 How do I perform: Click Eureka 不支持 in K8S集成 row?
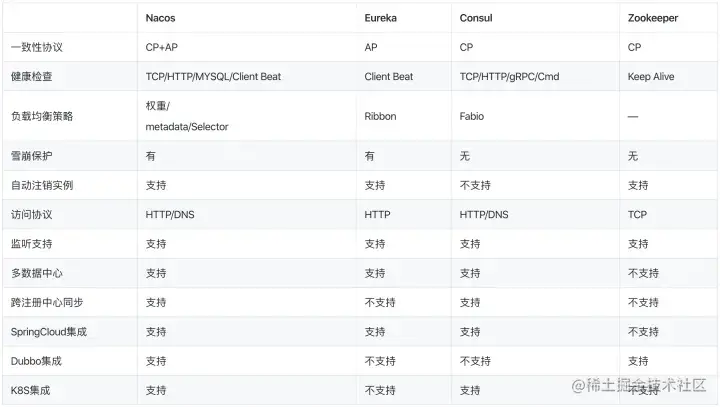coord(380,391)
